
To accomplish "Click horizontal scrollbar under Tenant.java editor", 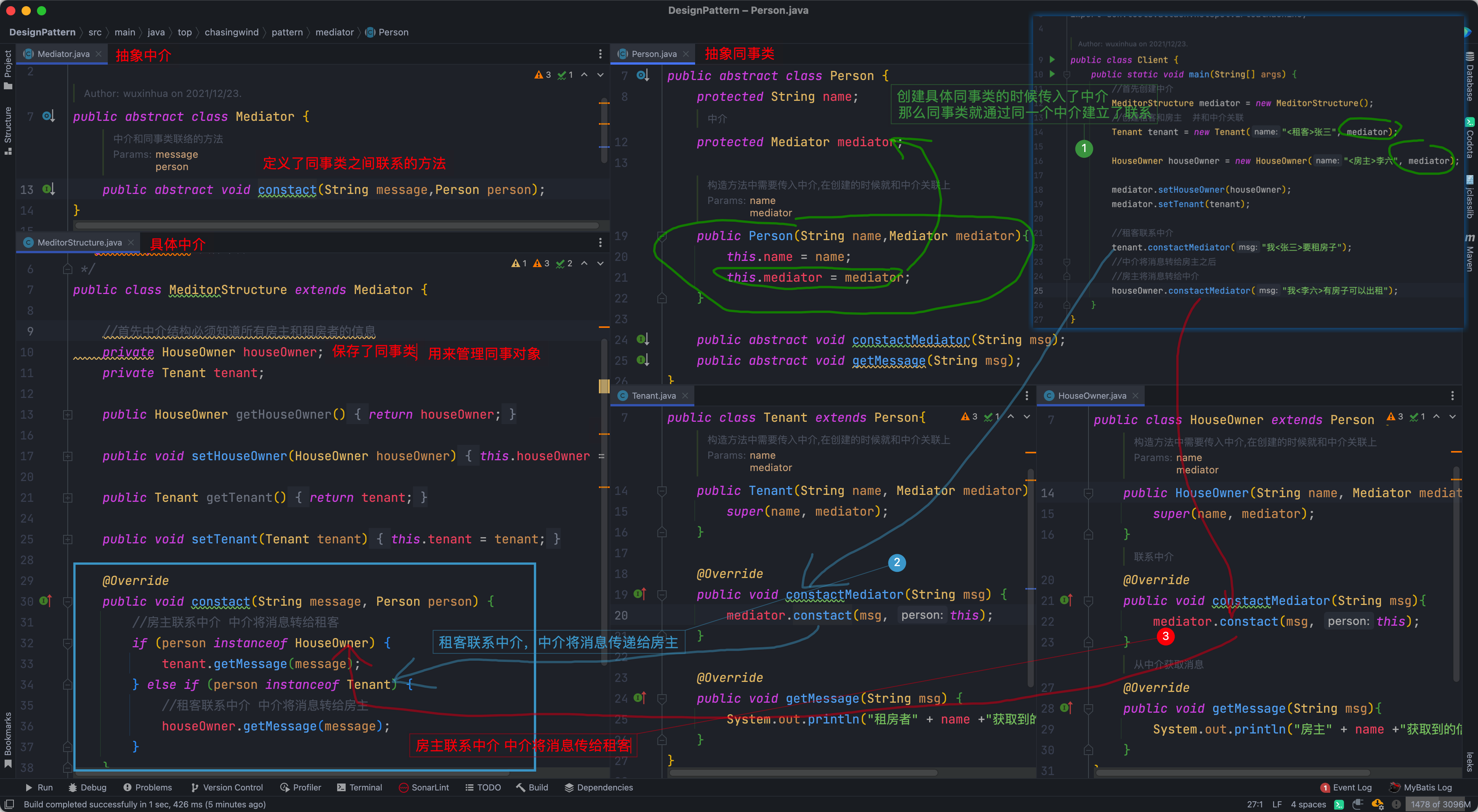I will tap(803, 772).
